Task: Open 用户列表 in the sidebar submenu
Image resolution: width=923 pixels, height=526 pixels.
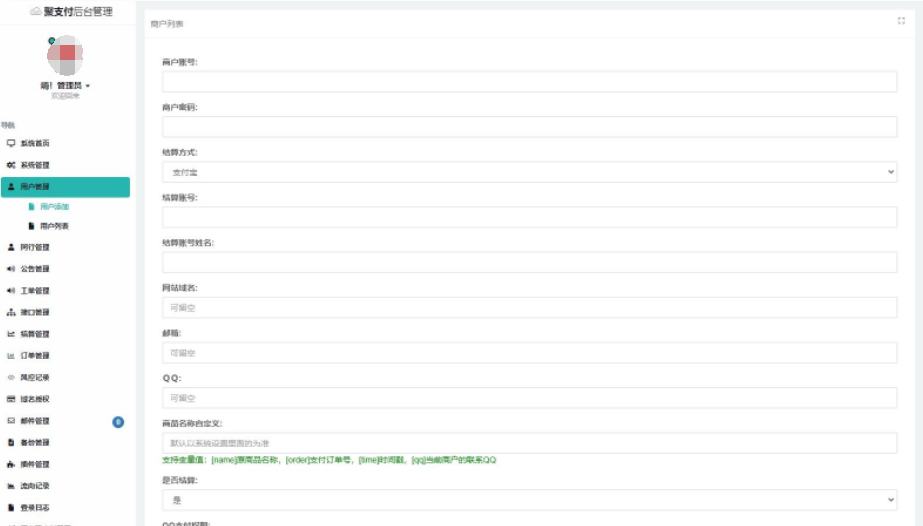Action: (x=54, y=226)
